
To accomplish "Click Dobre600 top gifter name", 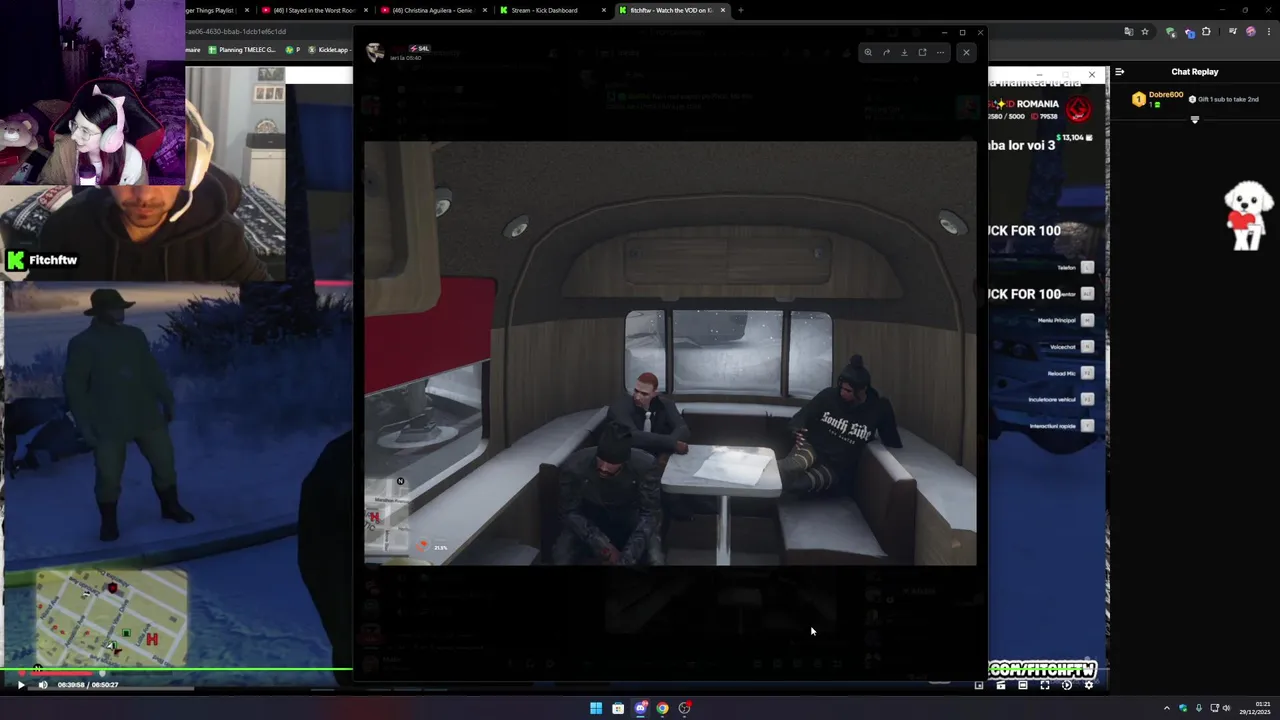I will pos(1165,95).
